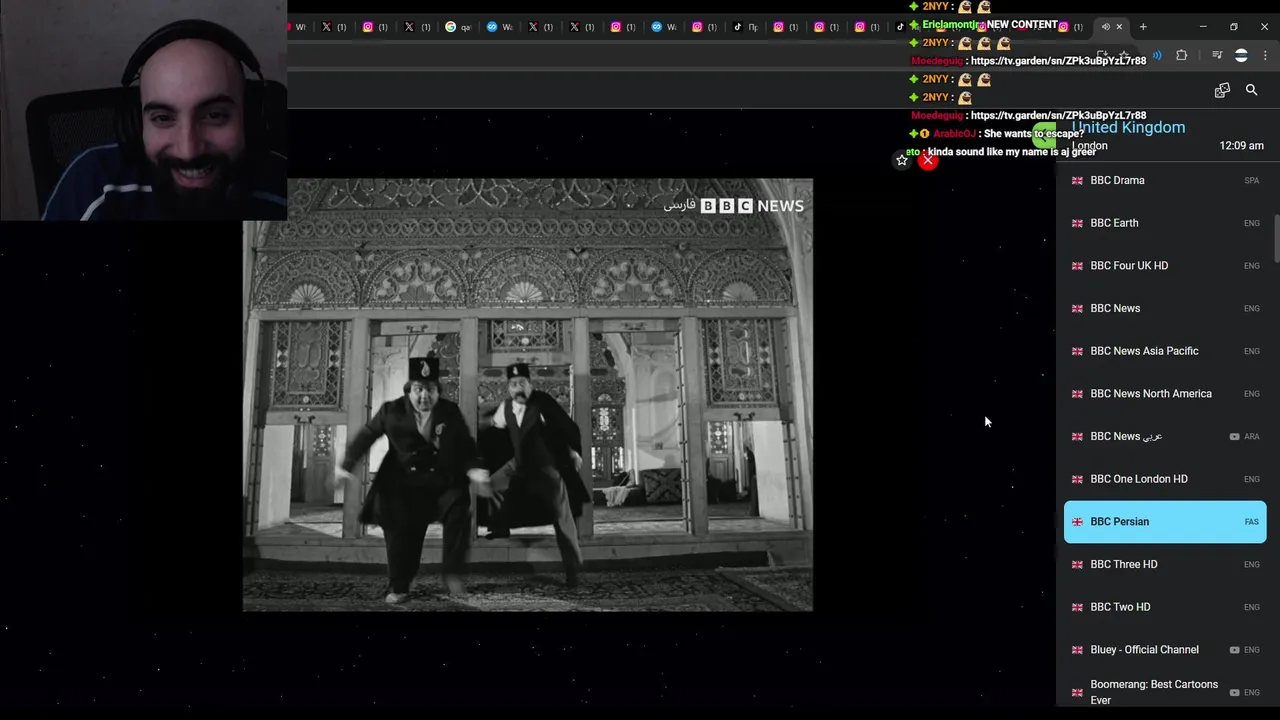Play the BBC Four UK HD channel
Image resolution: width=1280 pixels, height=720 pixels.
coord(1165,266)
